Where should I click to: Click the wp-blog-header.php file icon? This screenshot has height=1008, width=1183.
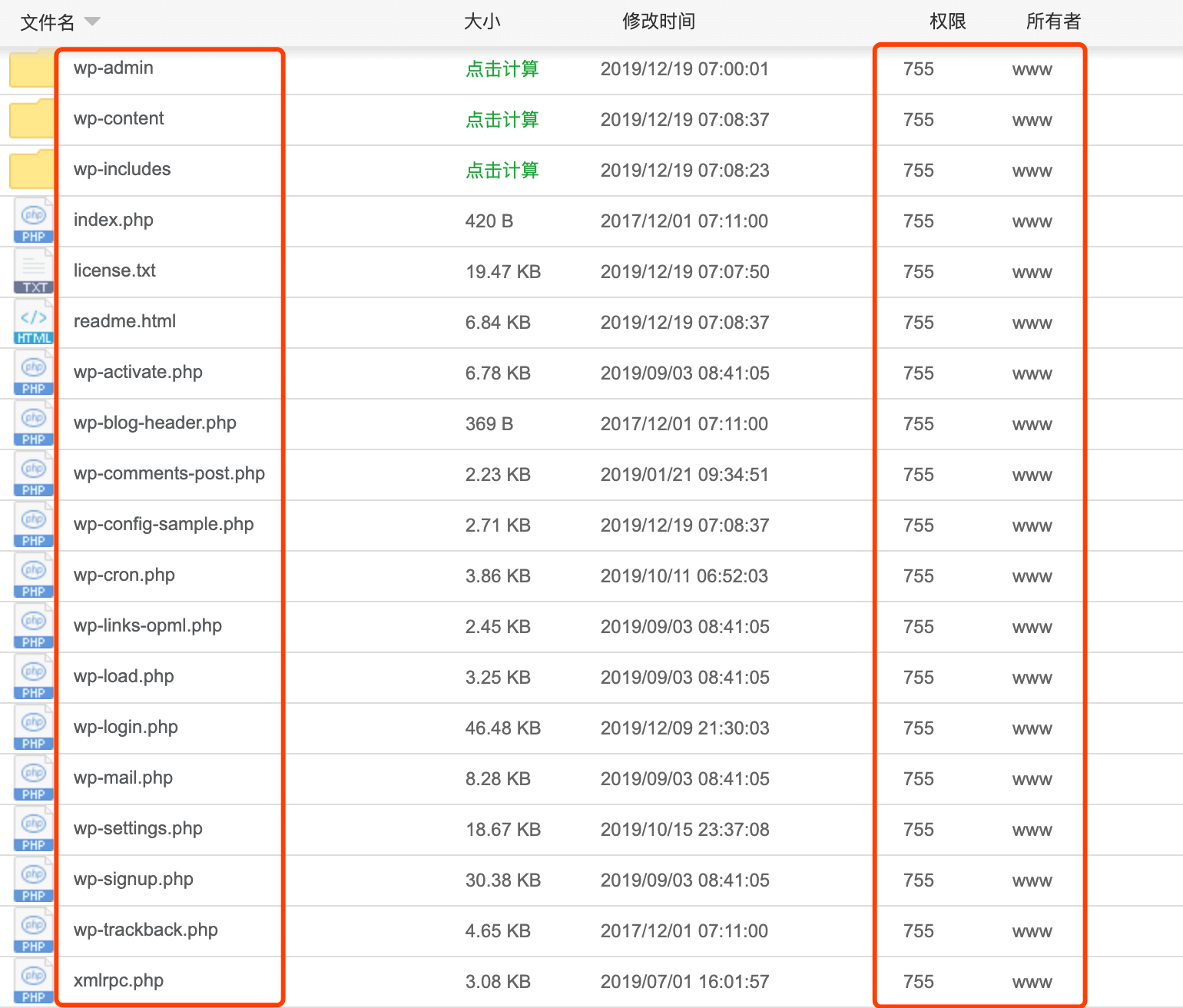point(34,424)
